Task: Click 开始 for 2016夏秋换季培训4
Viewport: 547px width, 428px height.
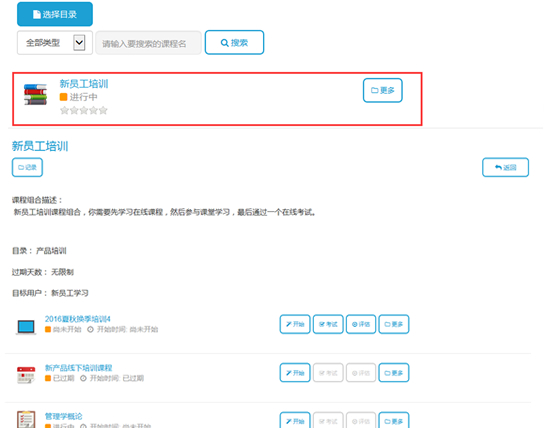Action: pyautogui.click(x=295, y=324)
